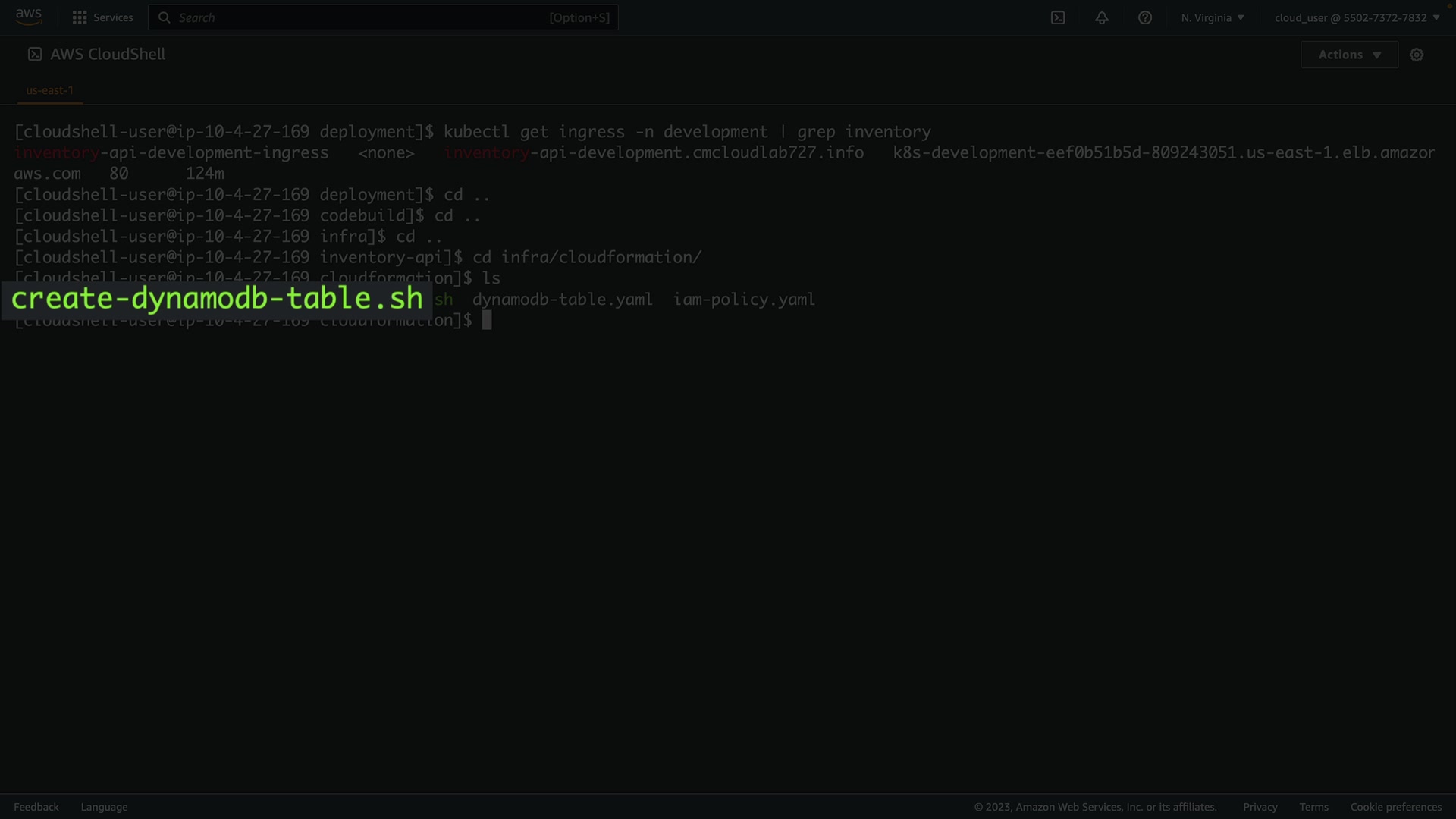Open the Privacy link
The image size is (1456, 819).
coord(1260,807)
